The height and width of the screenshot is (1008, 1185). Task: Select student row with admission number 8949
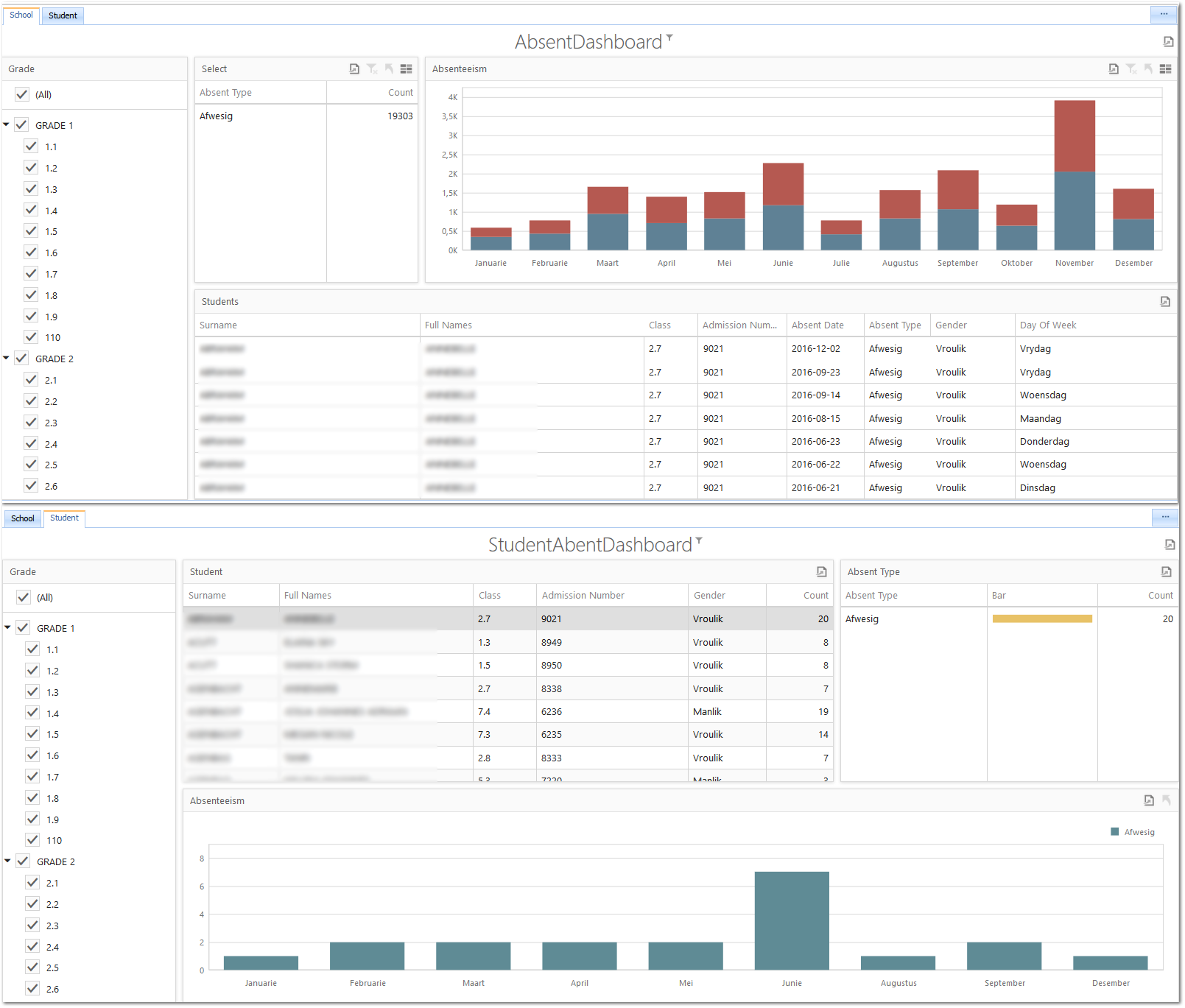point(508,642)
